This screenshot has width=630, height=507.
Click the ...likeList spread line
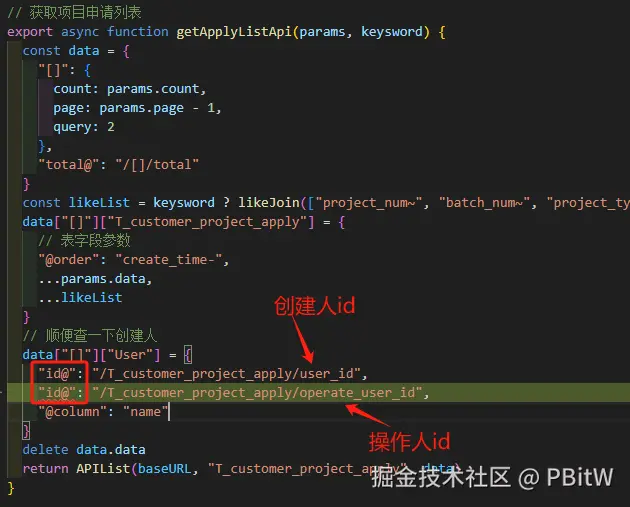(x=80, y=297)
